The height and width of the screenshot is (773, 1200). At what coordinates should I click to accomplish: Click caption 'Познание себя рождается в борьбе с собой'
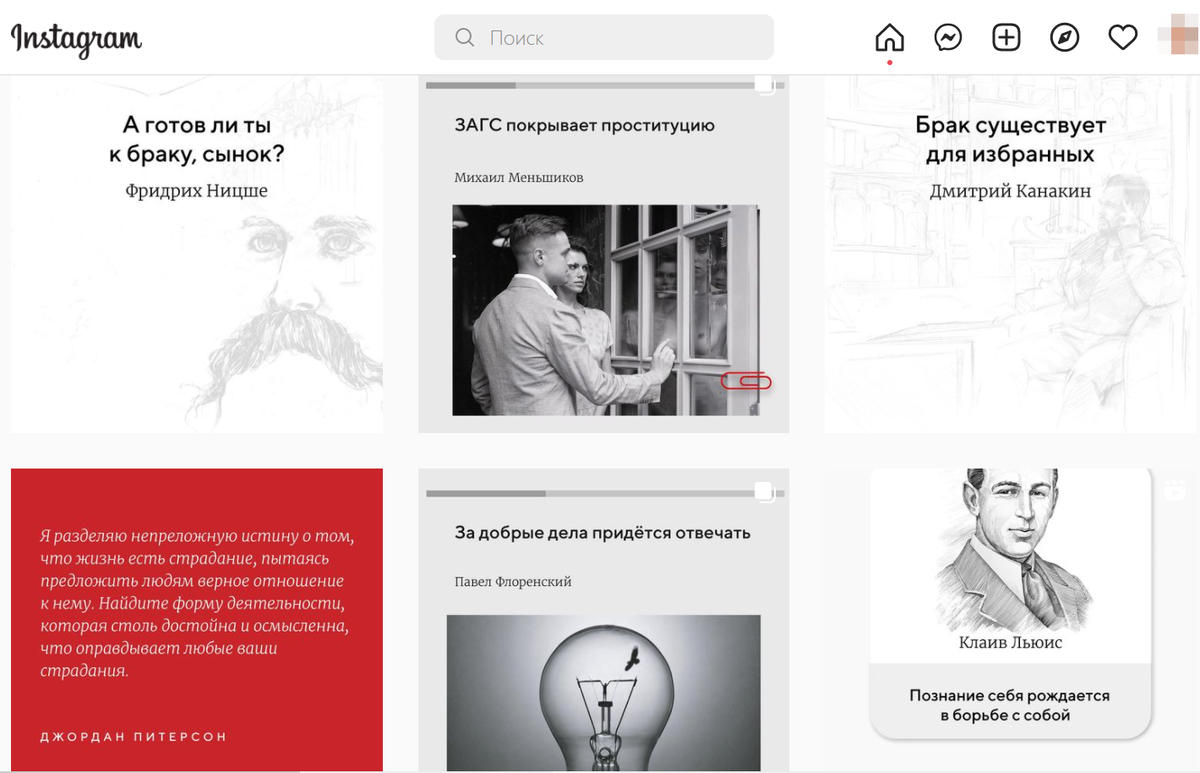click(x=1010, y=705)
